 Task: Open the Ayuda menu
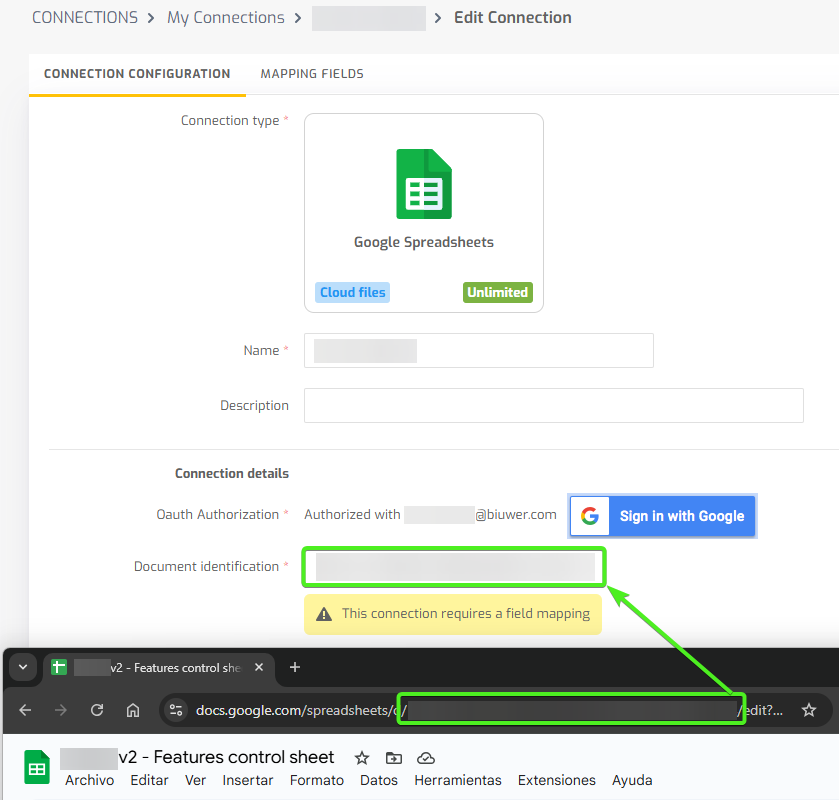click(632, 781)
